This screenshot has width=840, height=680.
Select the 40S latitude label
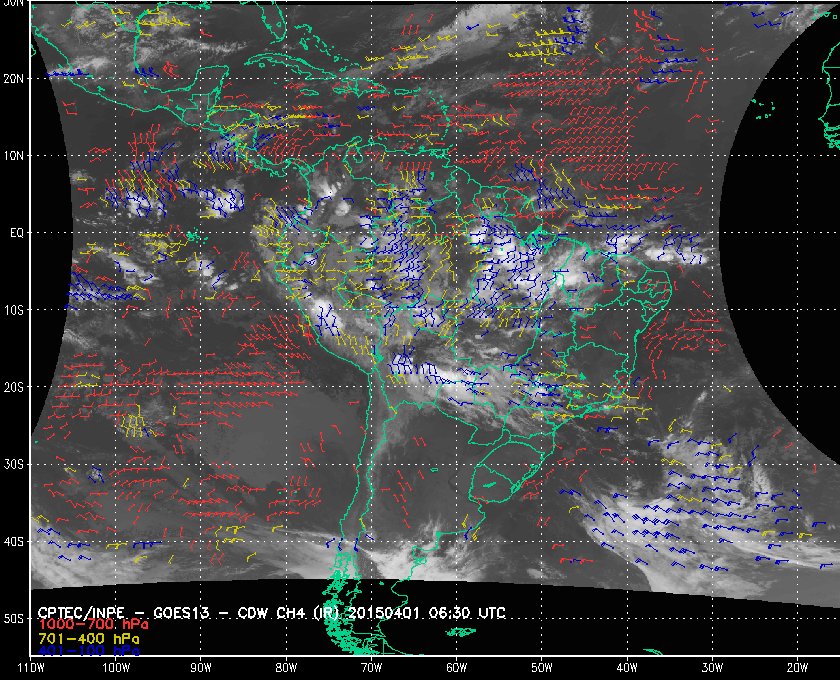[13, 542]
